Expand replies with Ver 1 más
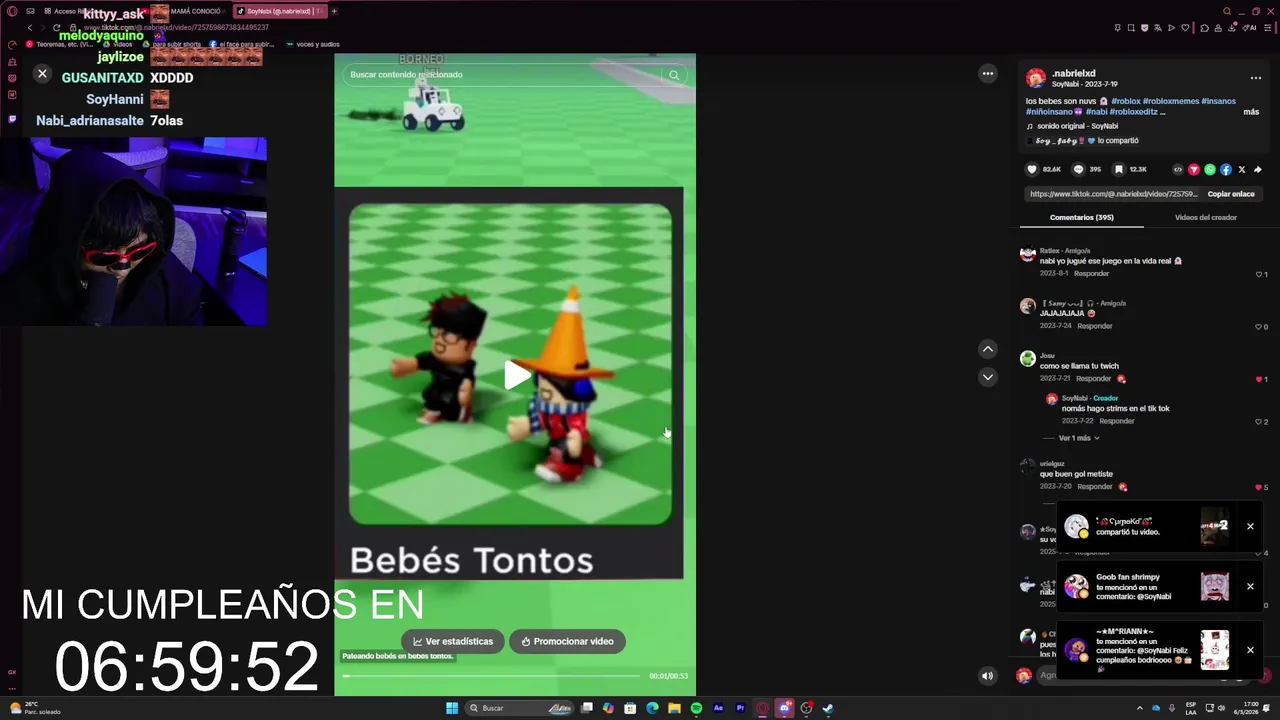Viewport: 1280px width, 720px height. 1078,438
